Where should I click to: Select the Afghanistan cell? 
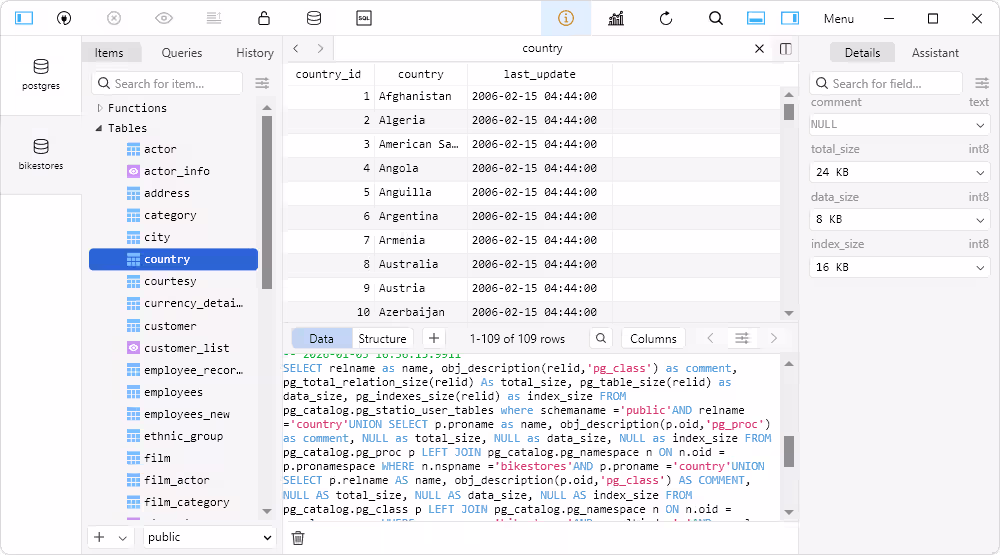(421, 96)
